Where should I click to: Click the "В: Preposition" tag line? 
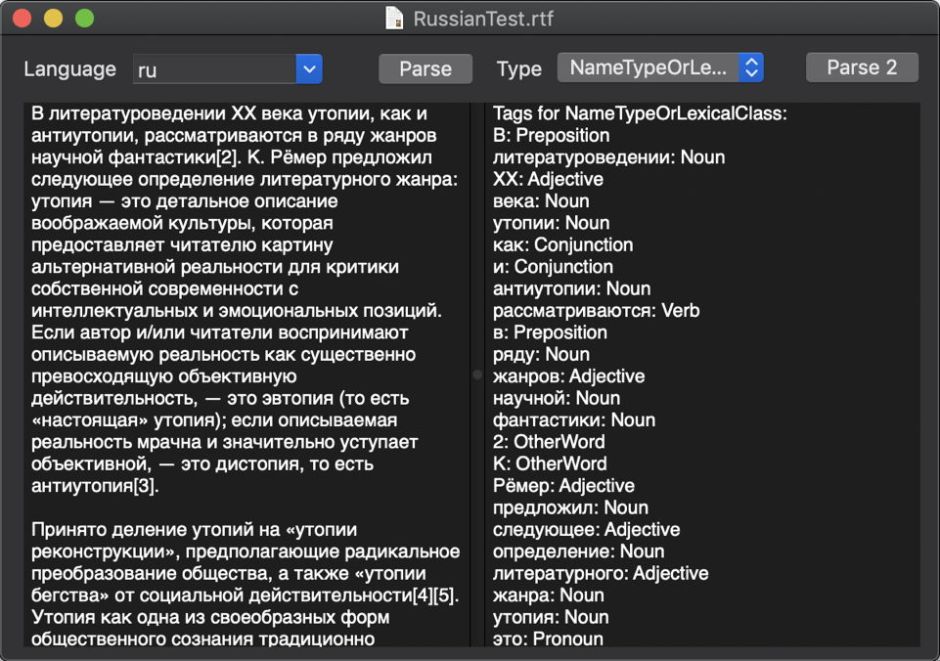click(x=551, y=135)
